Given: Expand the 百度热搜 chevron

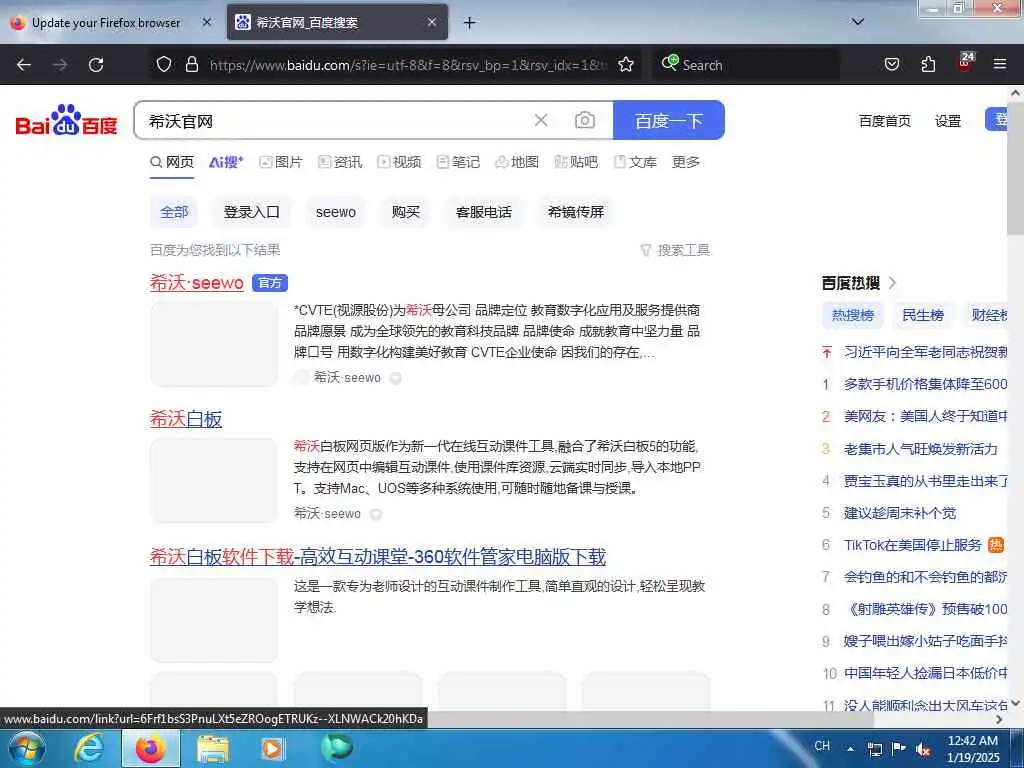Looking at the screenshot, I should coord(893,283).
